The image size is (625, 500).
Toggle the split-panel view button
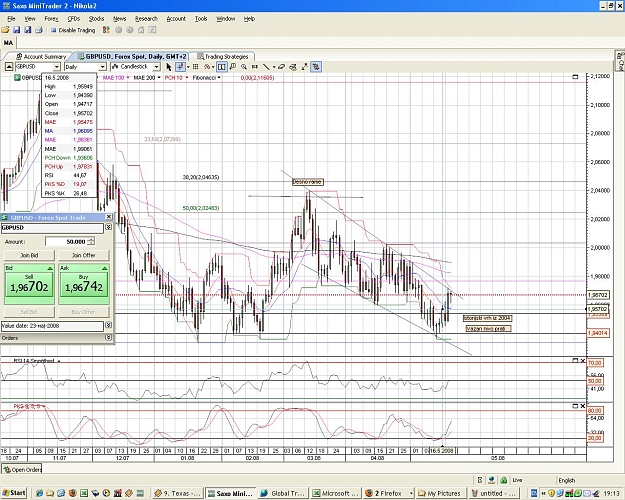(x=222, y=67)
